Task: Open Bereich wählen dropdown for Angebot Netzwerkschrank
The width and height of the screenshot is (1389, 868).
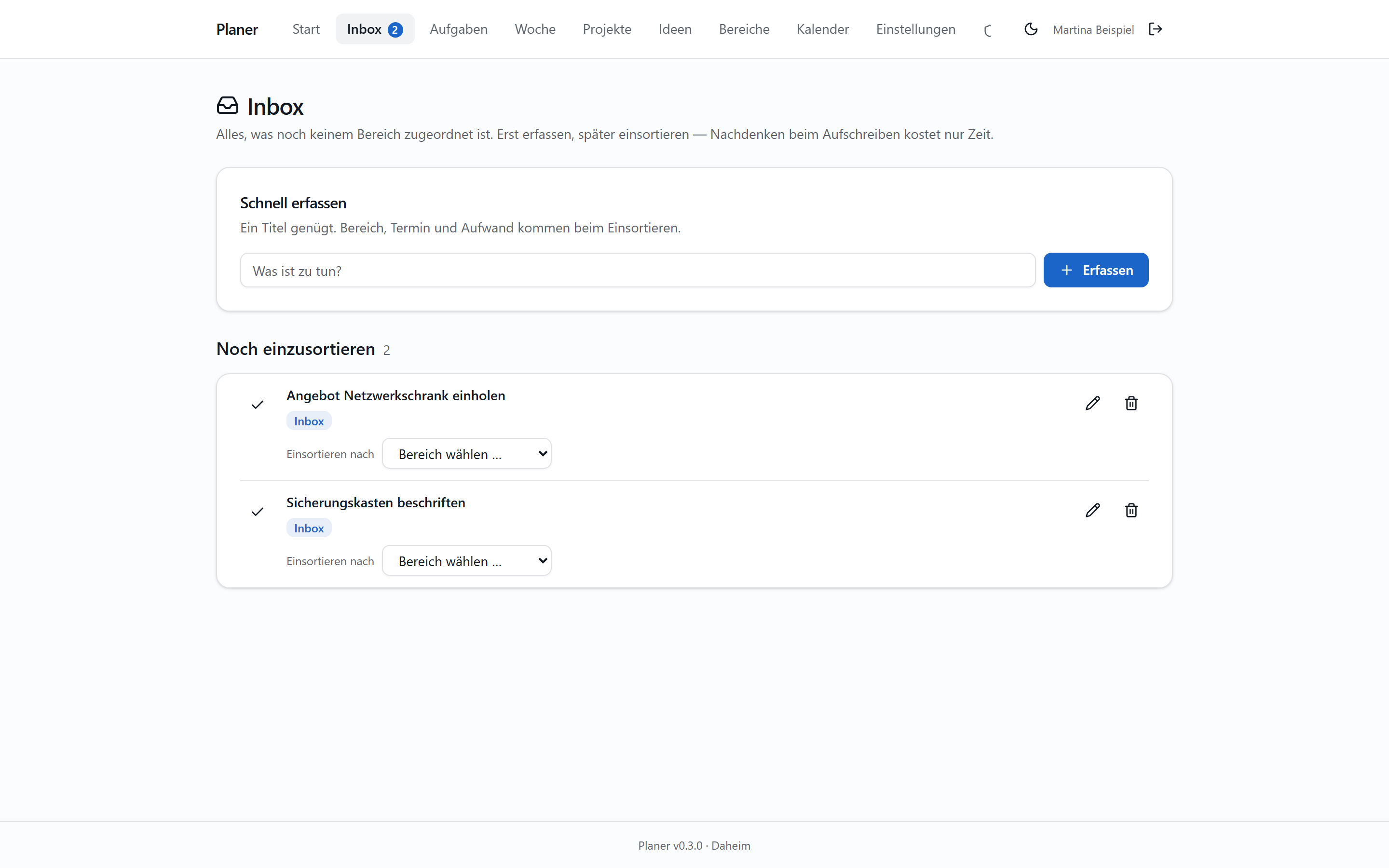Action: click(467, 453)
